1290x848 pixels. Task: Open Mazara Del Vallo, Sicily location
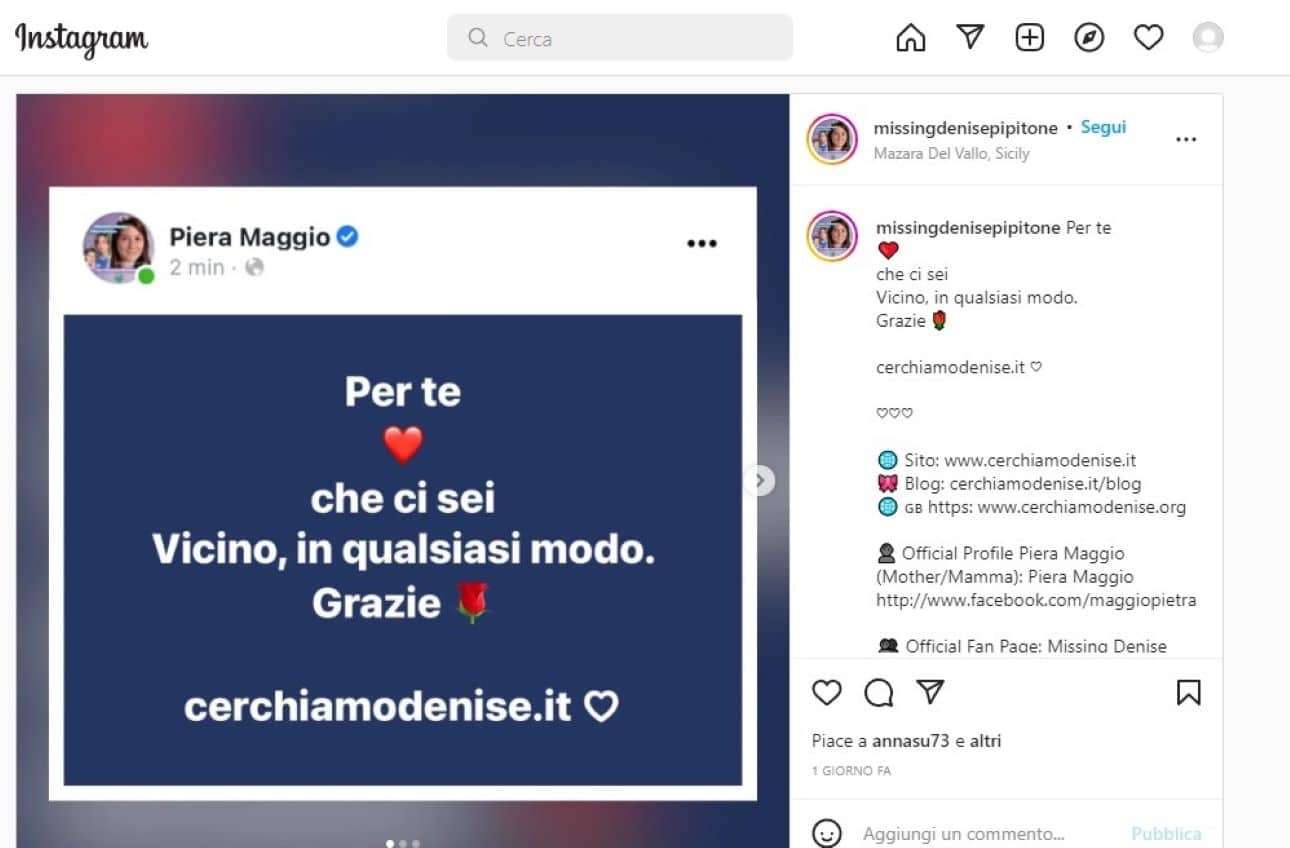coord(951,153)
